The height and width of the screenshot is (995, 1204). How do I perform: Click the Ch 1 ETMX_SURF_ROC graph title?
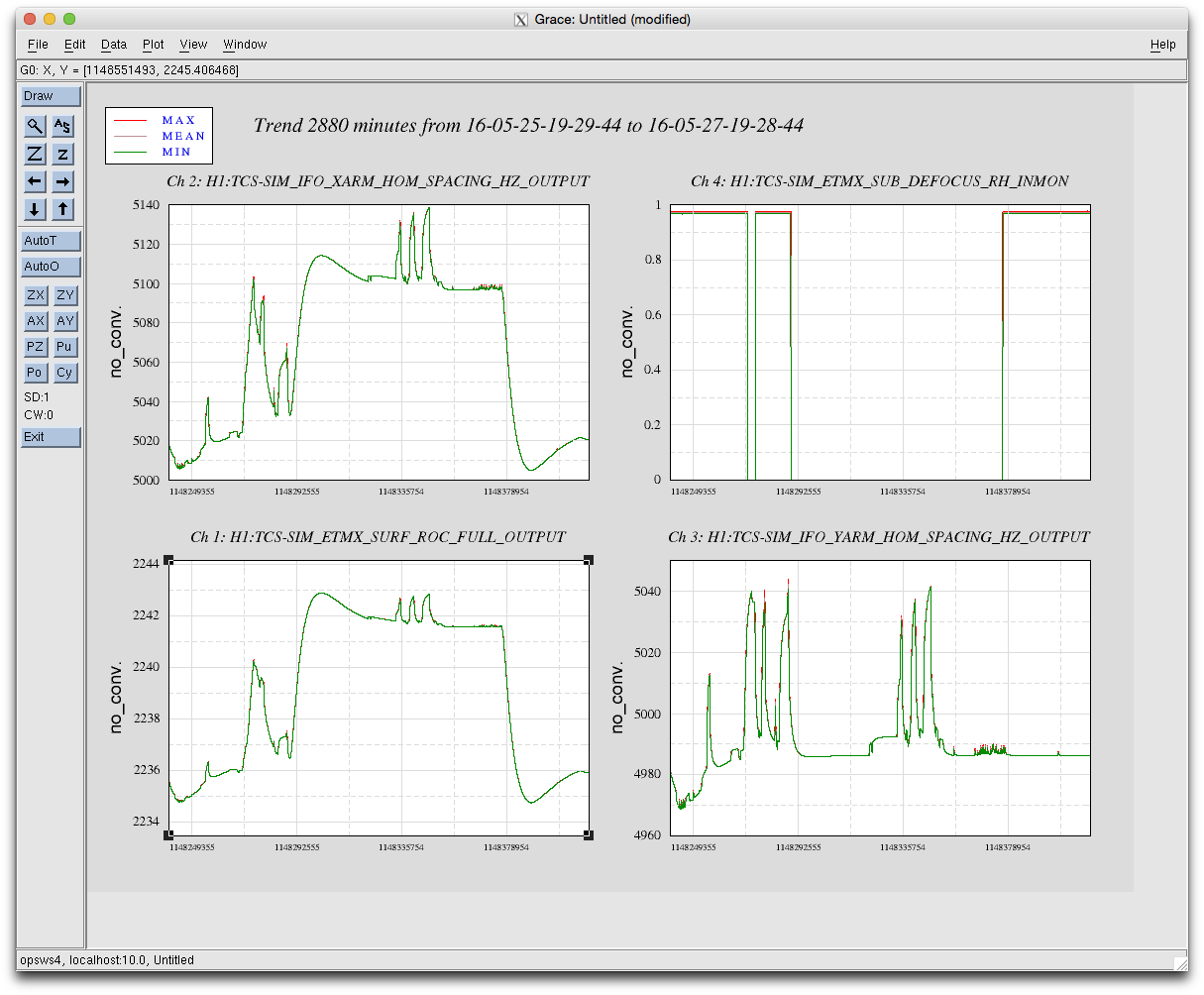click(x=379, y=537)
